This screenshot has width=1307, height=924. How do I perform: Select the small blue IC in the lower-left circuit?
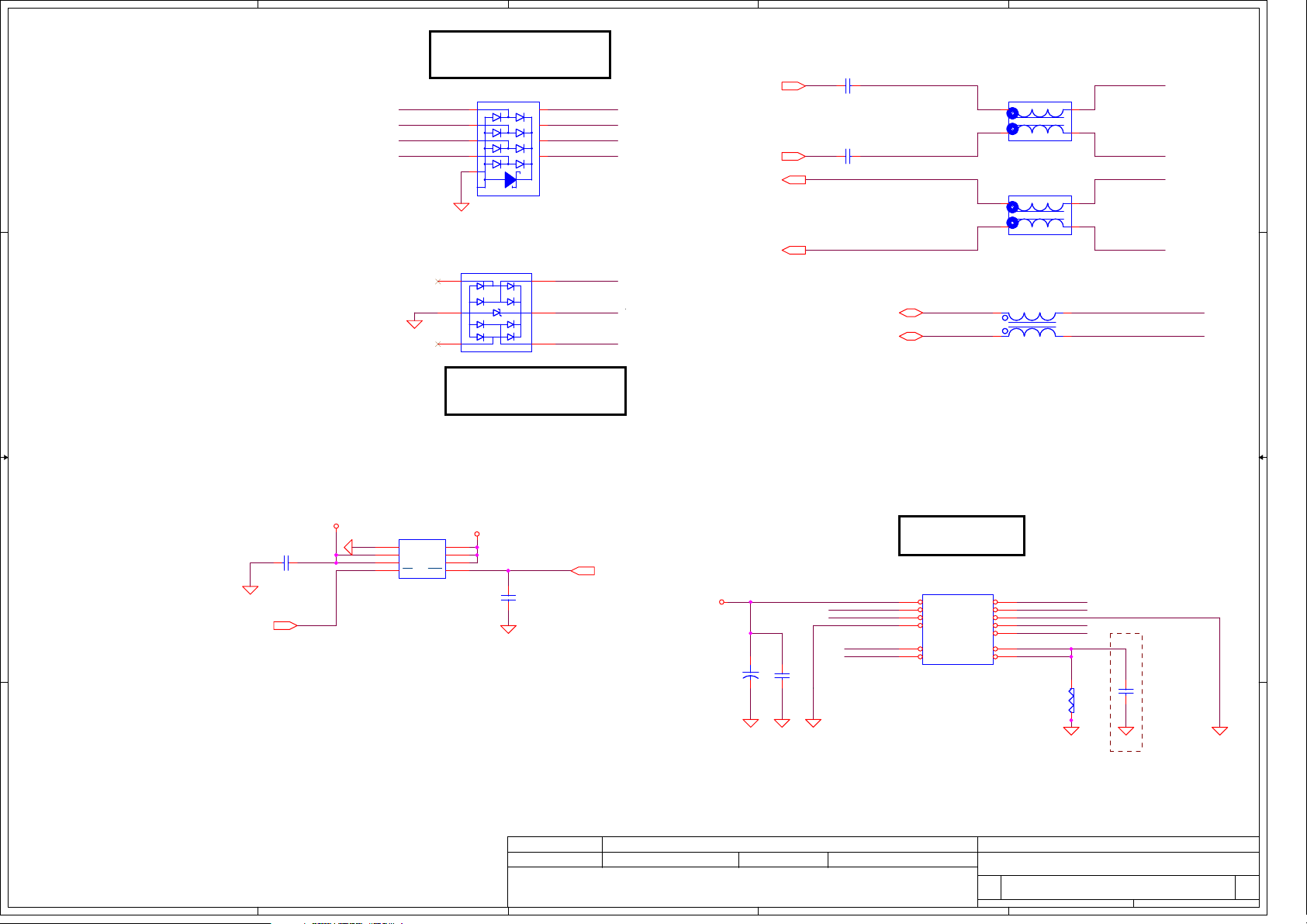(x=422, y=559)
